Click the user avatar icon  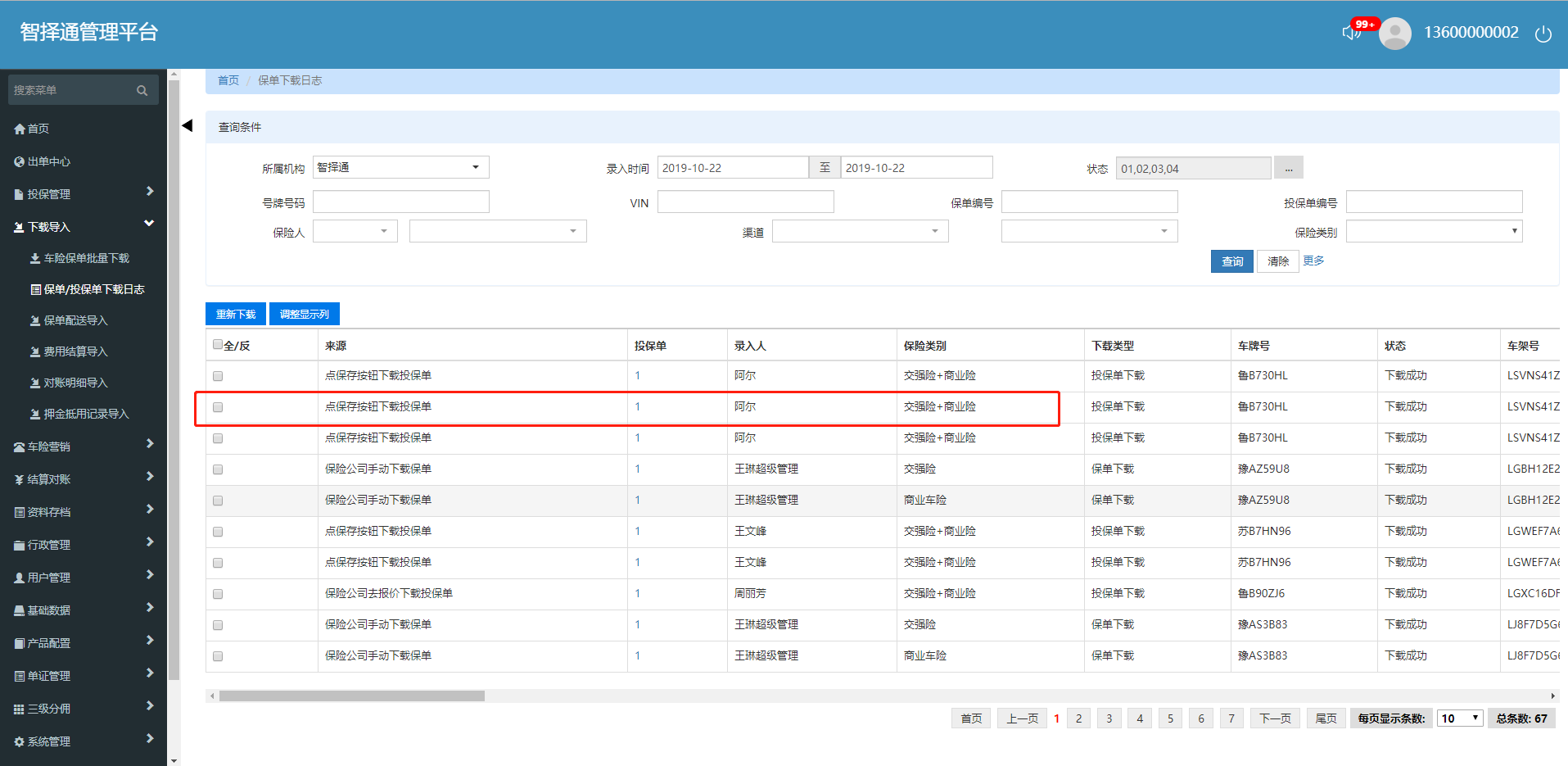click(1394, 34)
